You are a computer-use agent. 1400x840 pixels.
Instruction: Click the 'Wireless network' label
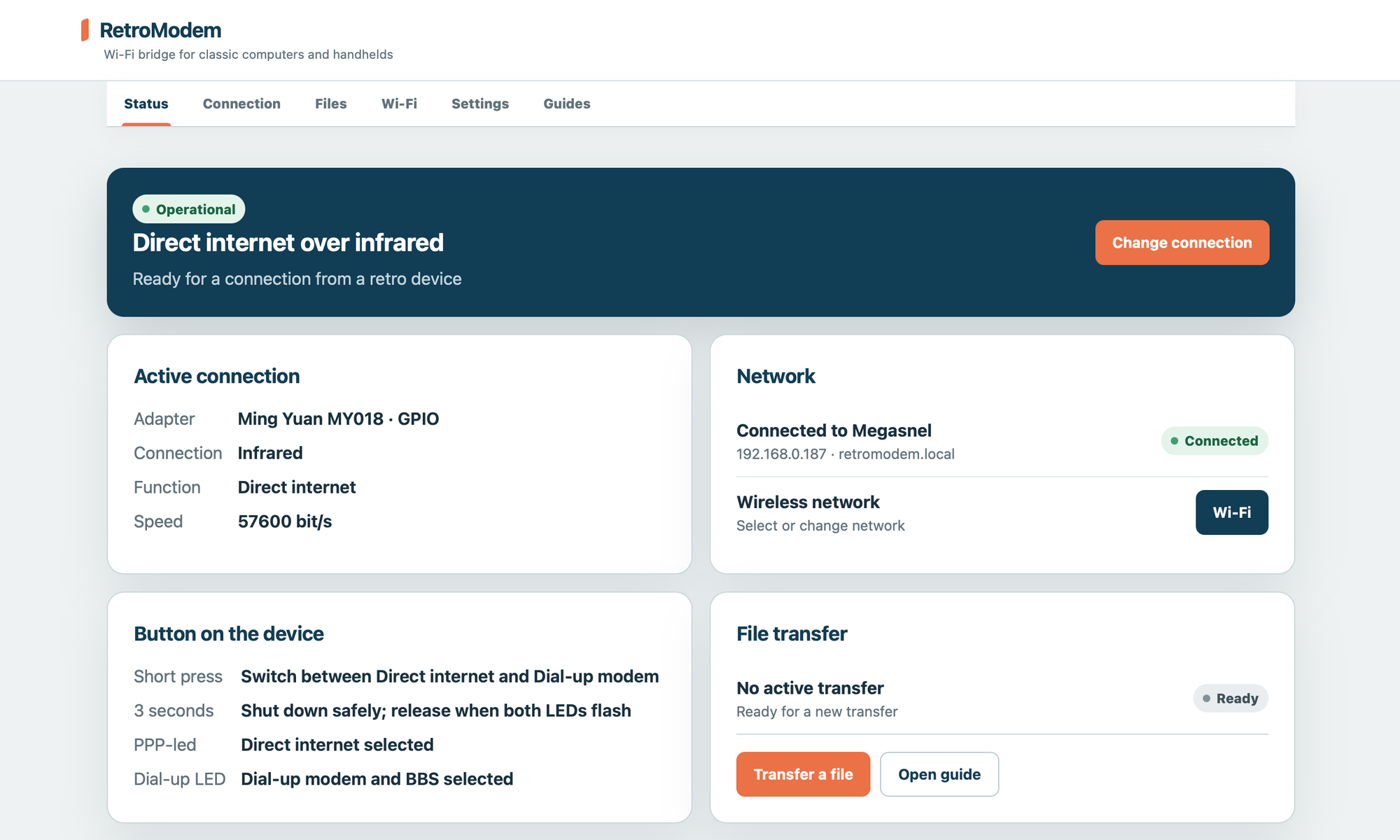tap(808, 502)
